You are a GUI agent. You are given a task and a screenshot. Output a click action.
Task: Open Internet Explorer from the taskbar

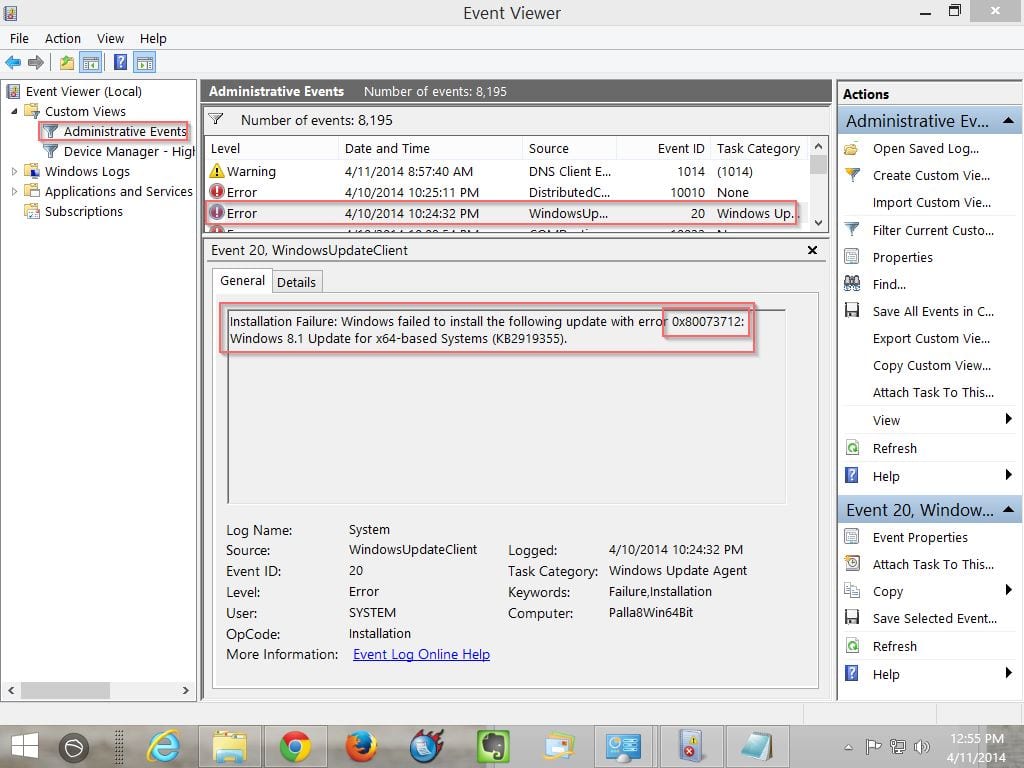(x=163, y=746)
